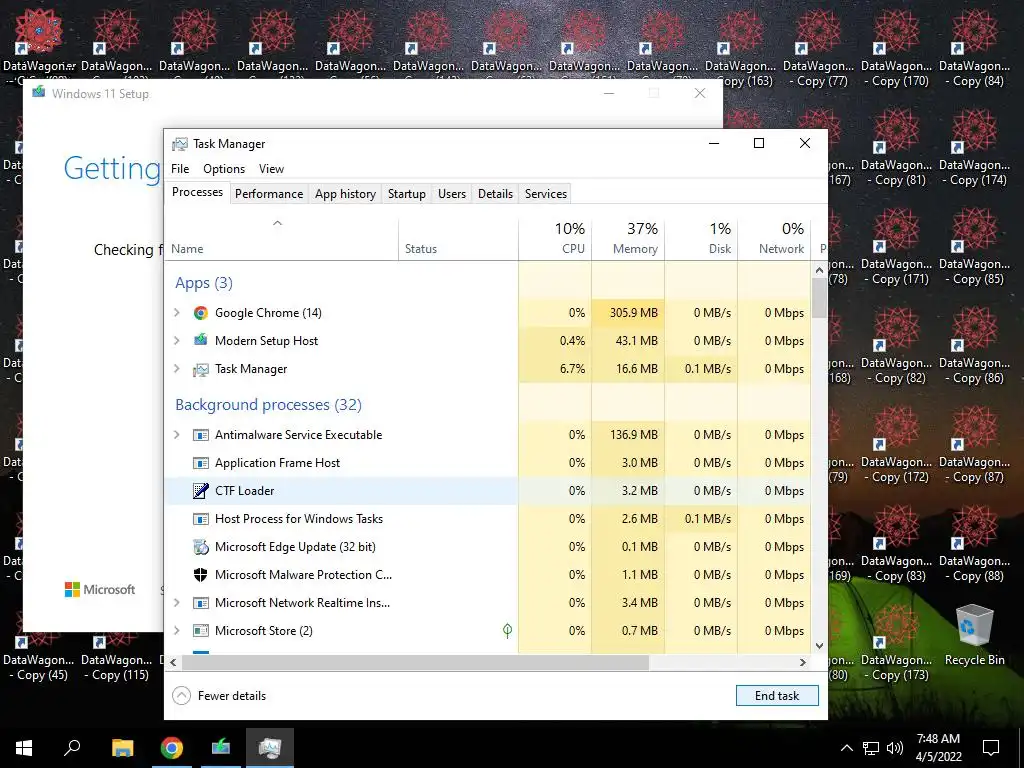Click the Microsoft Network Realtime Inspection icon
1024x768 pixels.
click(x=200, y=603)
